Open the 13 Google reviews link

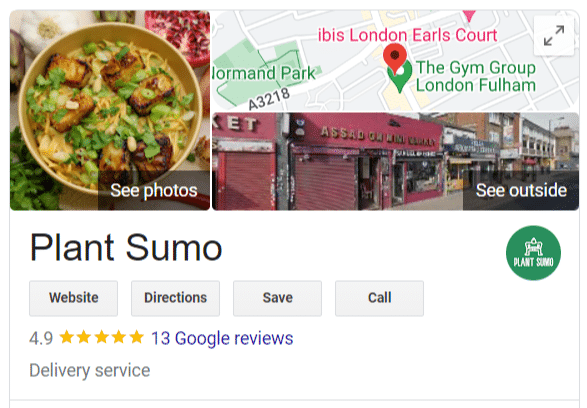click(x=222, y=338)
